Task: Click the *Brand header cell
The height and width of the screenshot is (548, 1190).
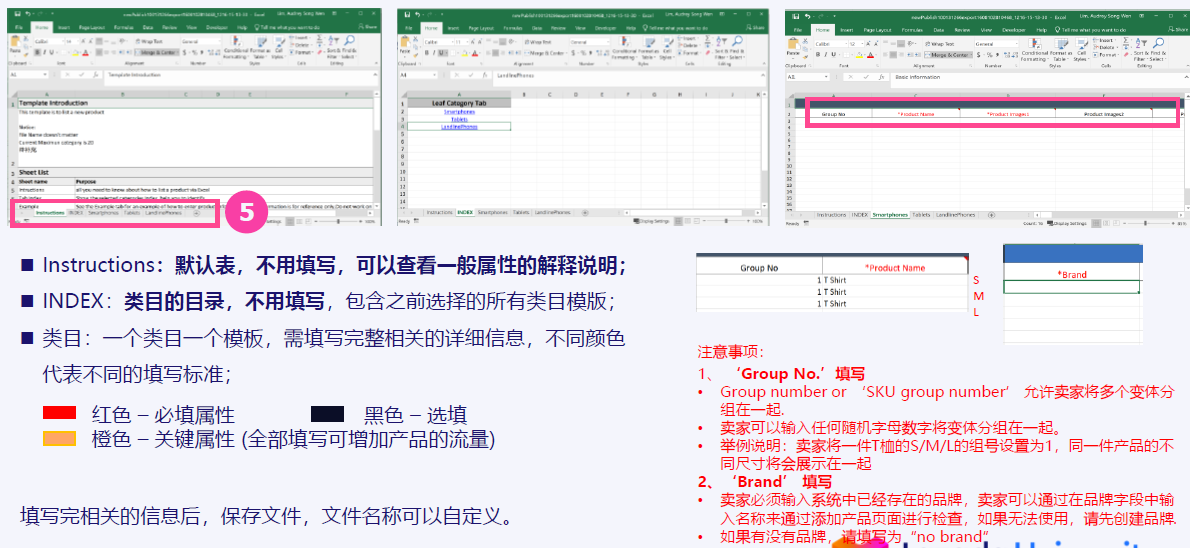Action: pos(1072,274)
